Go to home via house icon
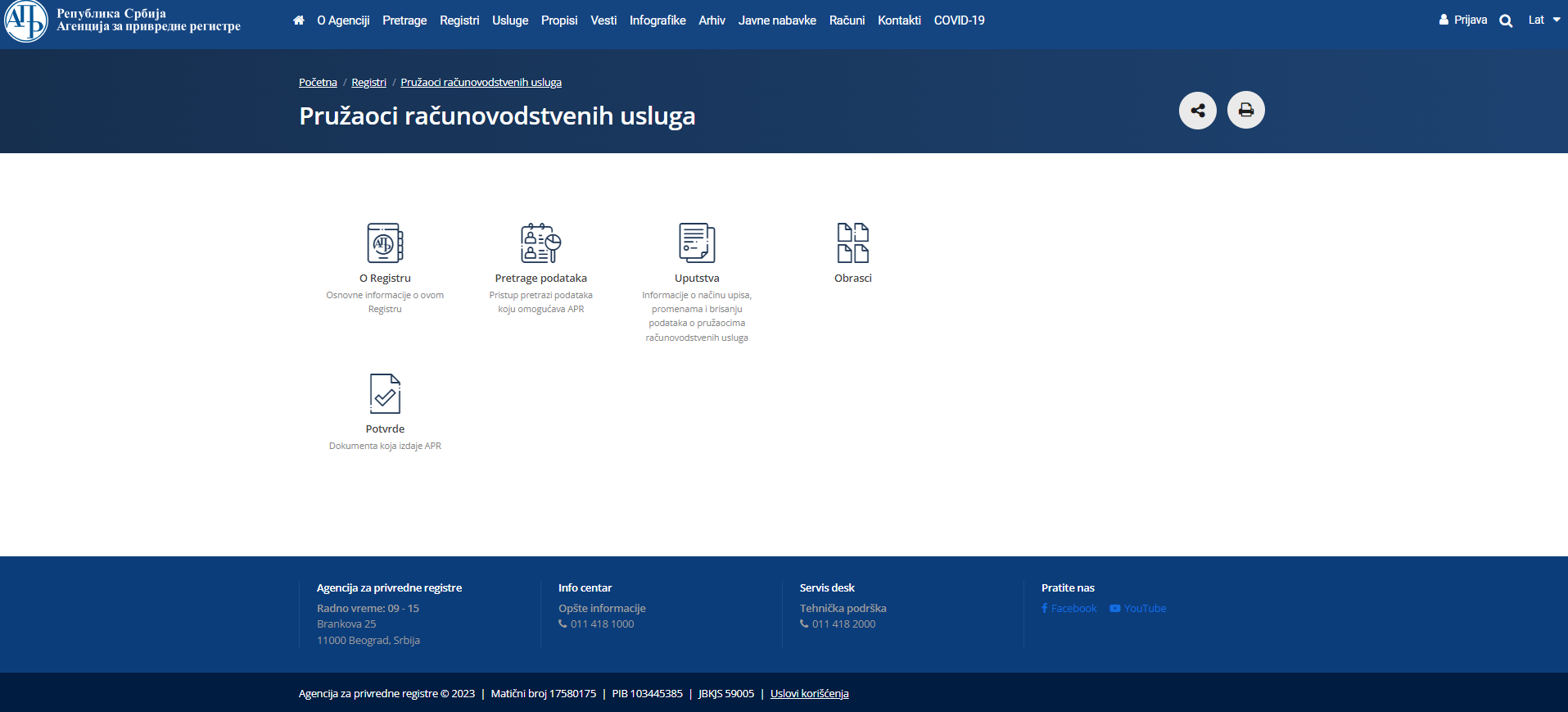 point(298,20)
